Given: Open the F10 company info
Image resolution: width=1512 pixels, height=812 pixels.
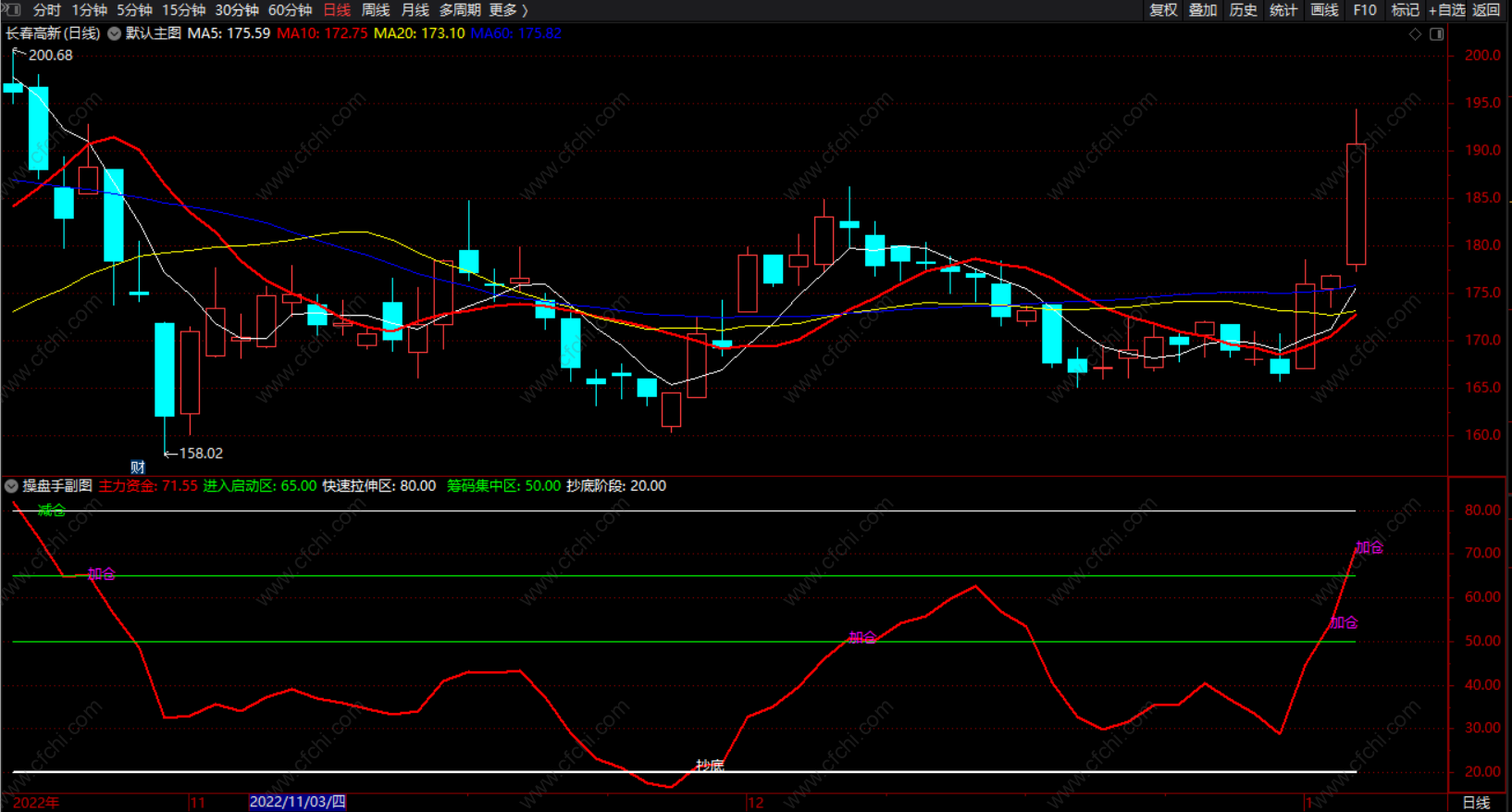Looking at the screenshot, I should pos(1364,10).
